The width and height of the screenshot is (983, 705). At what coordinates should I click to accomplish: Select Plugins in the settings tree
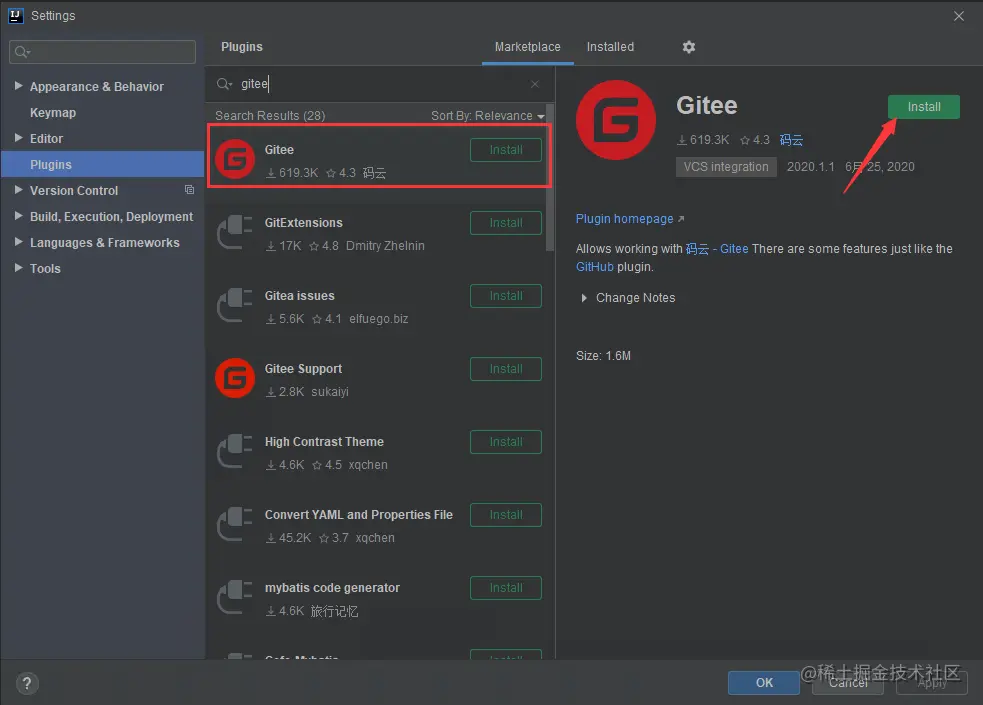point(103,165)
